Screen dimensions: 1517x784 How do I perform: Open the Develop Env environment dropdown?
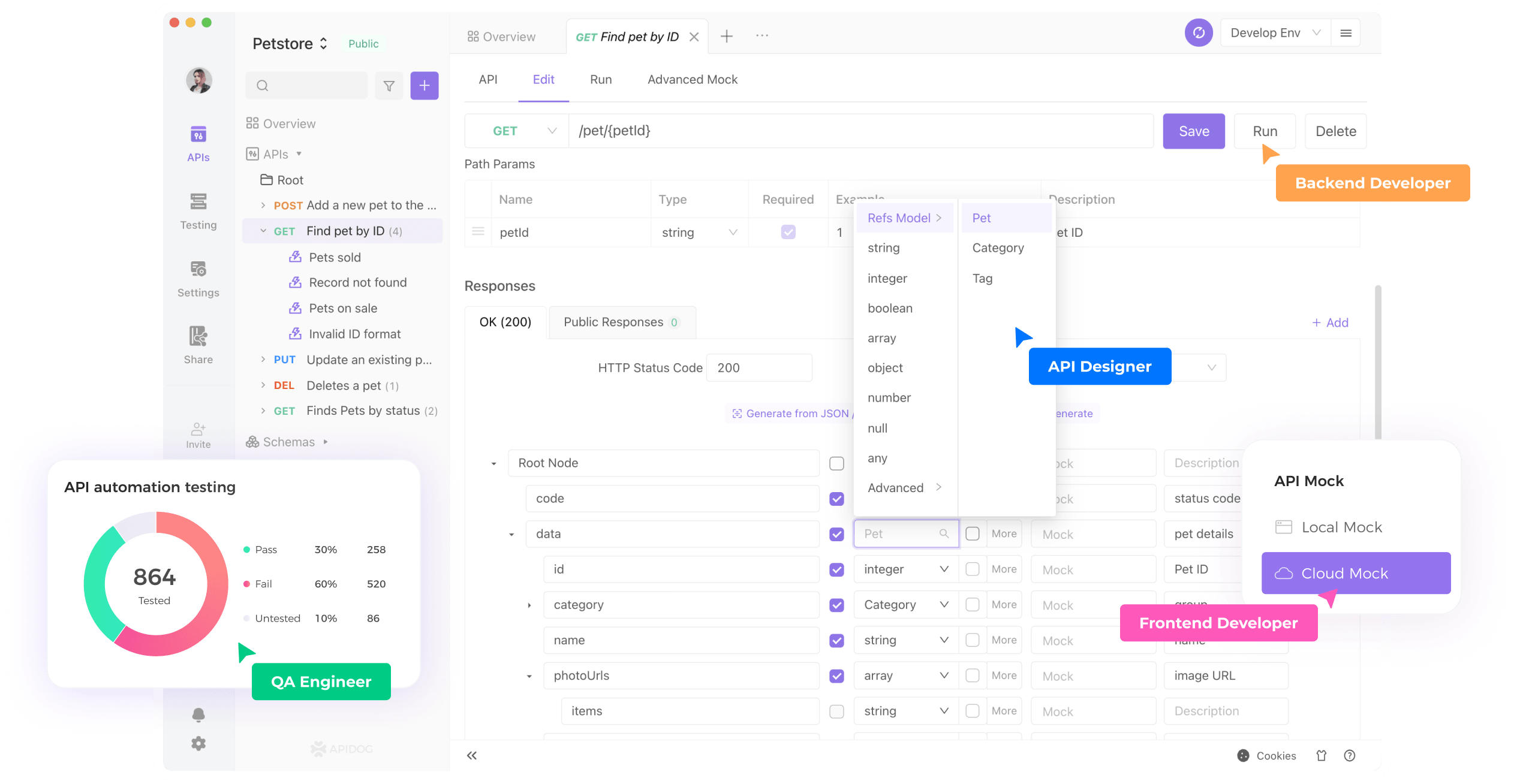click(1274, 32)
